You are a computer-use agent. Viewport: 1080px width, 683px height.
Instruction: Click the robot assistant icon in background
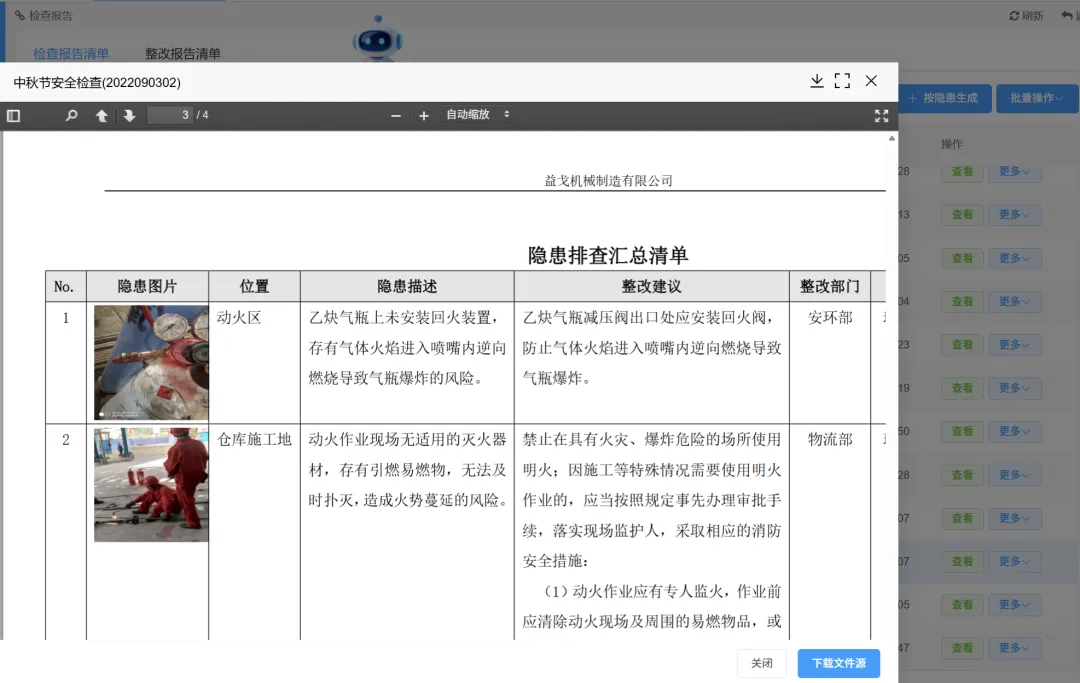(x=377, y=39)
